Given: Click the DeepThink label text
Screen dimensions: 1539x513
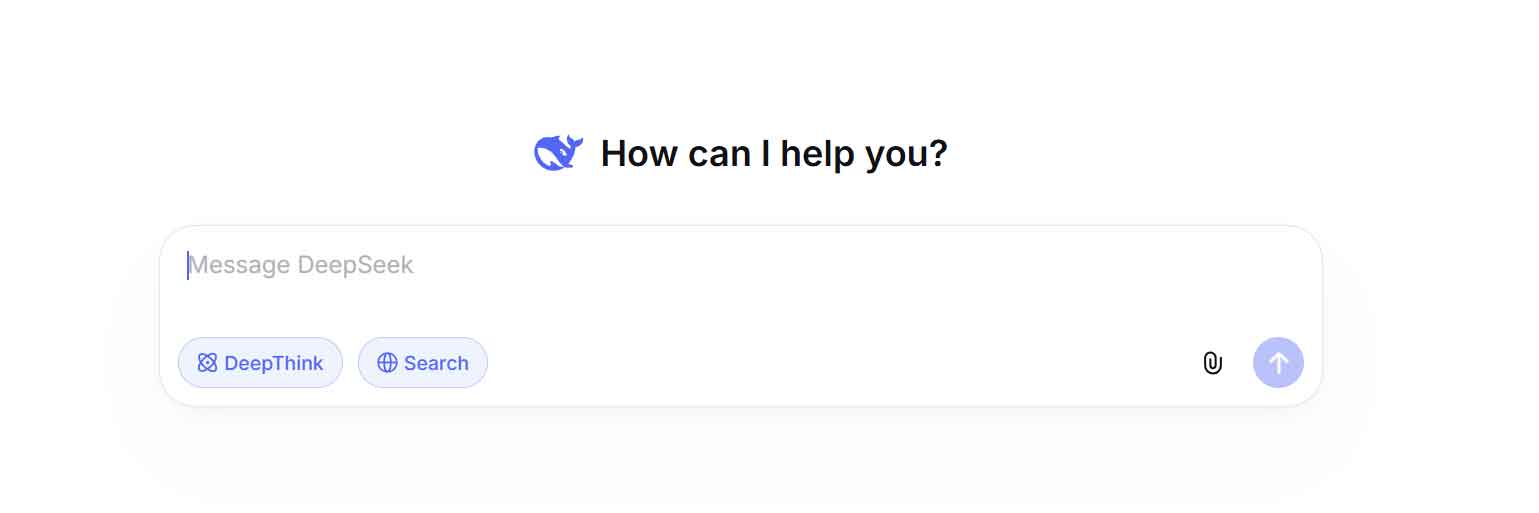Looking at the screenshot, I should (x=273, y=363).
